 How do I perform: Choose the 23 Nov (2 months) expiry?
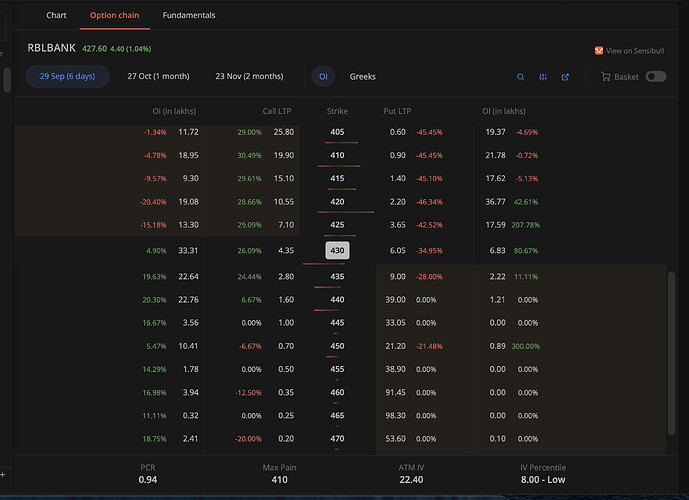point(249,76)
